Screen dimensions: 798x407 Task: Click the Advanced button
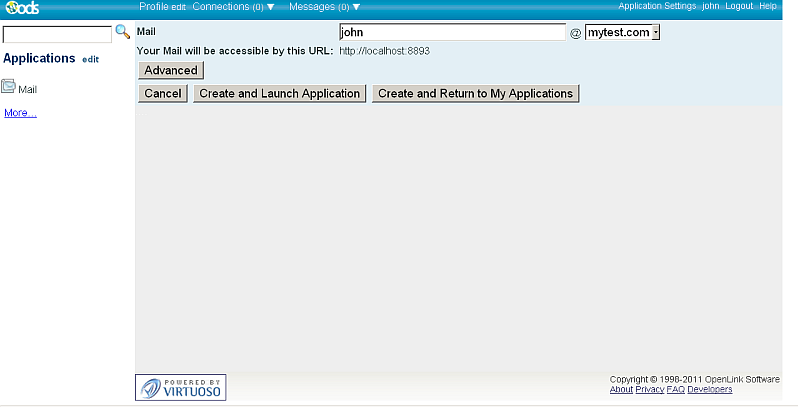(x=171, y=71)
